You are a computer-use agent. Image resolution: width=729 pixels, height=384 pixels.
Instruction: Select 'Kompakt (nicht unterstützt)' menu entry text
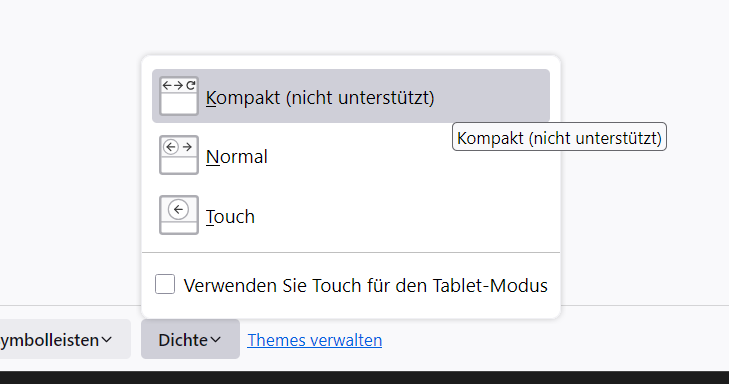tap(320, 98)
